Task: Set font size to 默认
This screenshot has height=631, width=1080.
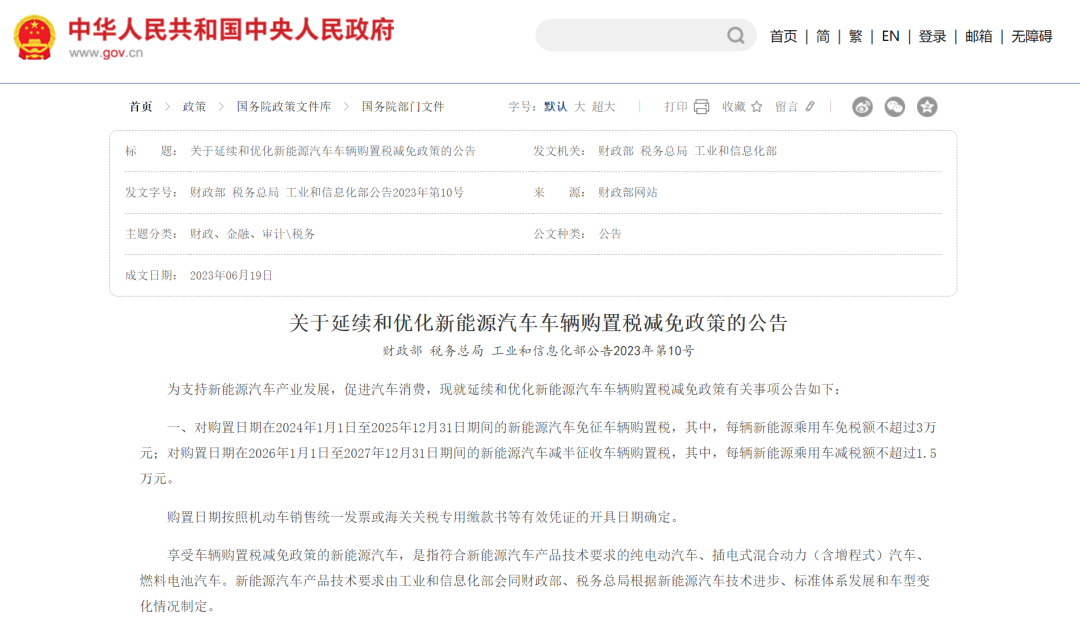Action: 555,107
